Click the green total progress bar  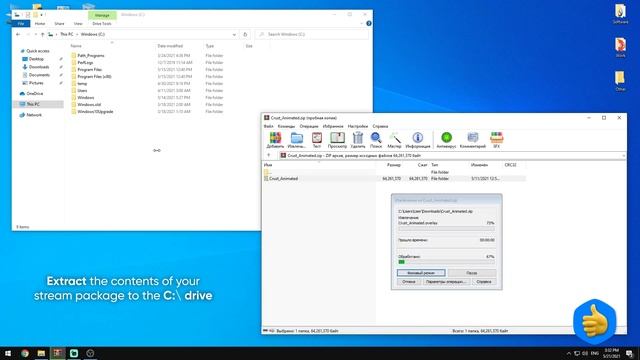pos(446,262)
